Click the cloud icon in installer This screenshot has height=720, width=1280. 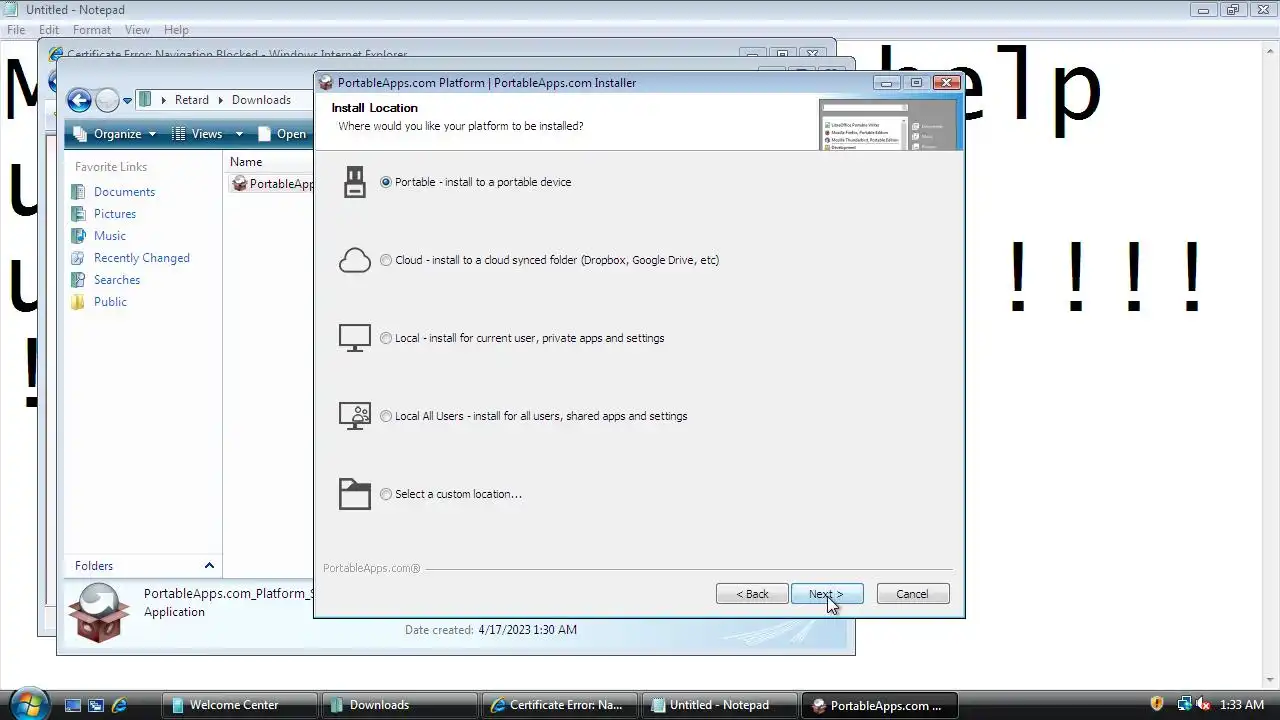[355, 260]
